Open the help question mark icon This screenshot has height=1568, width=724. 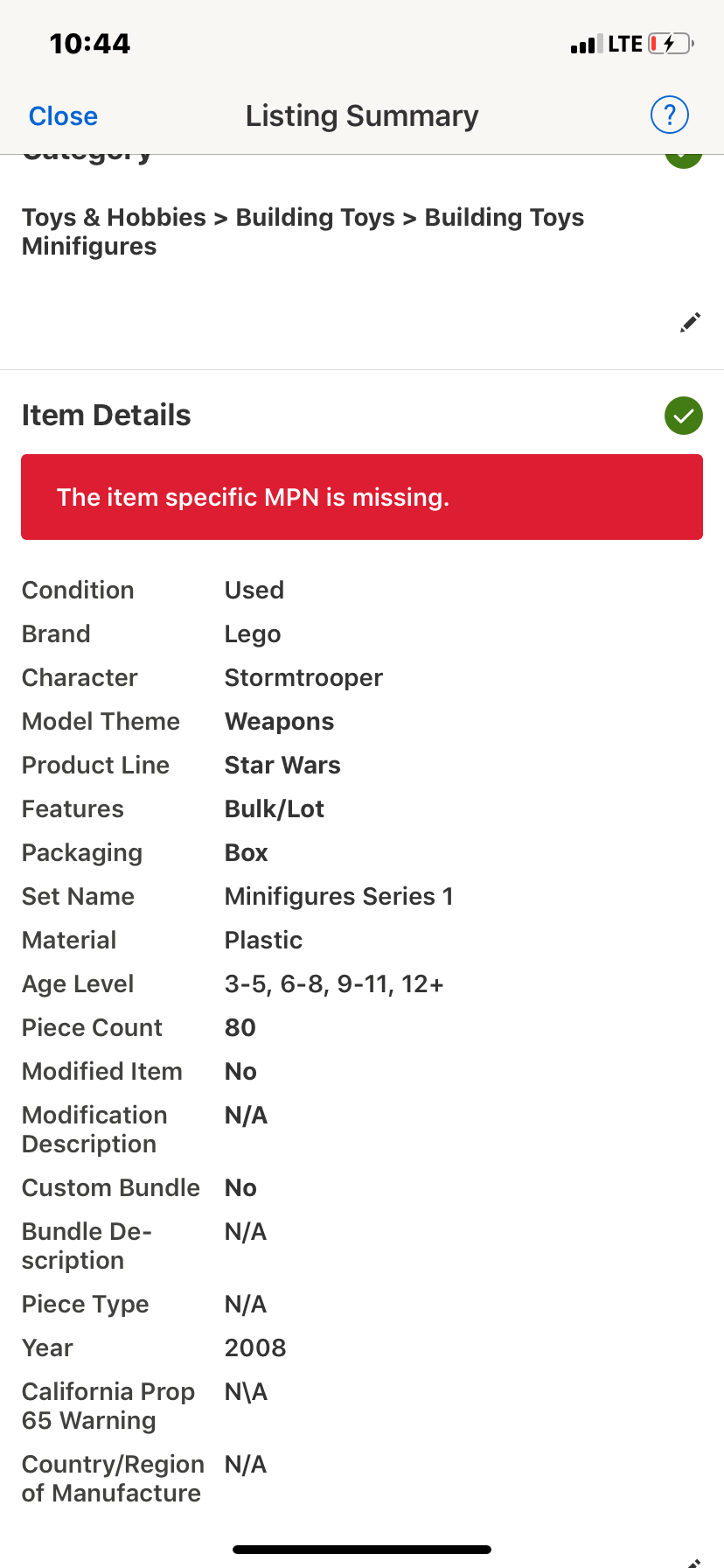pyautogui.click(x=668, y=115)
